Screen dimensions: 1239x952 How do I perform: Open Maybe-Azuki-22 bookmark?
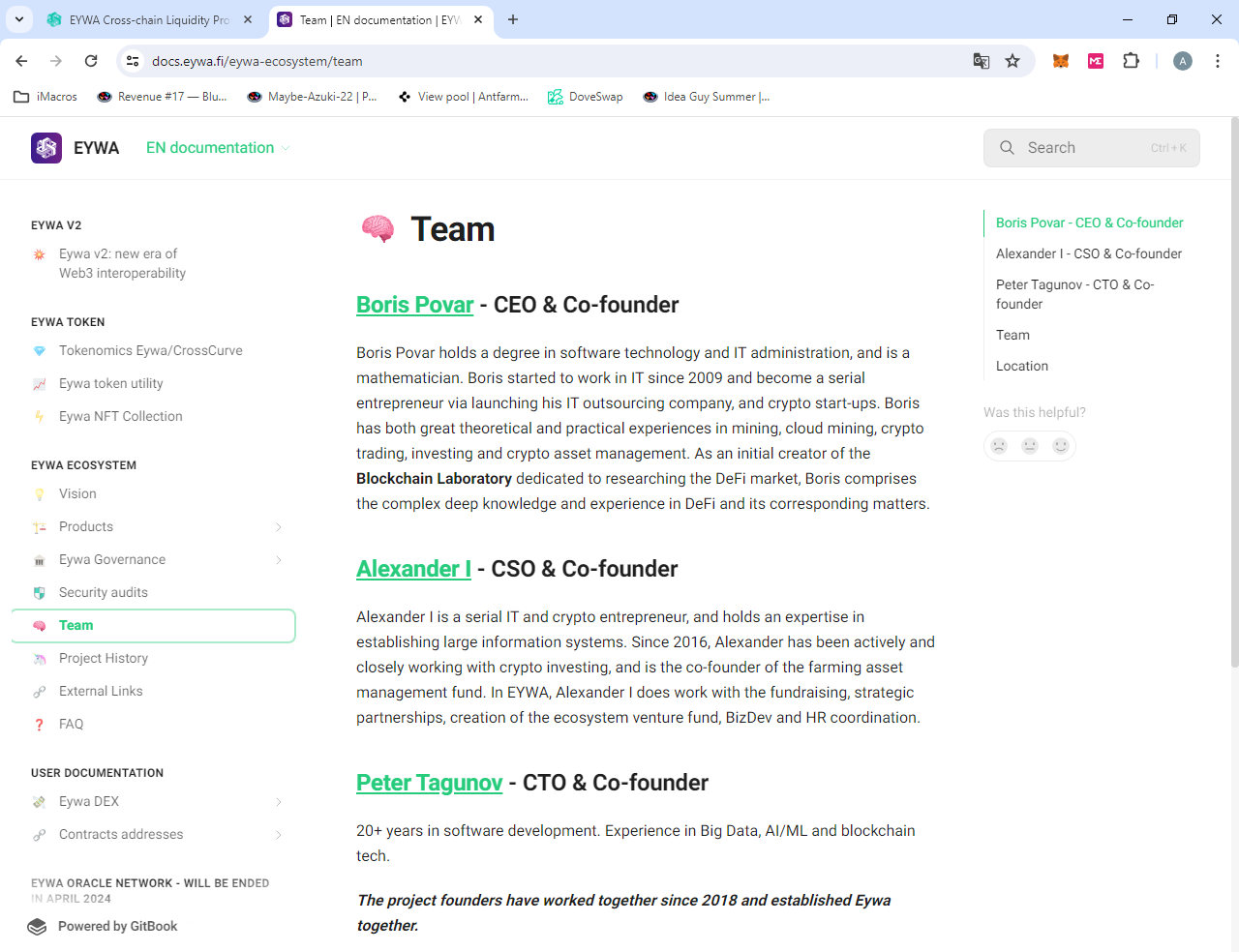312,97
